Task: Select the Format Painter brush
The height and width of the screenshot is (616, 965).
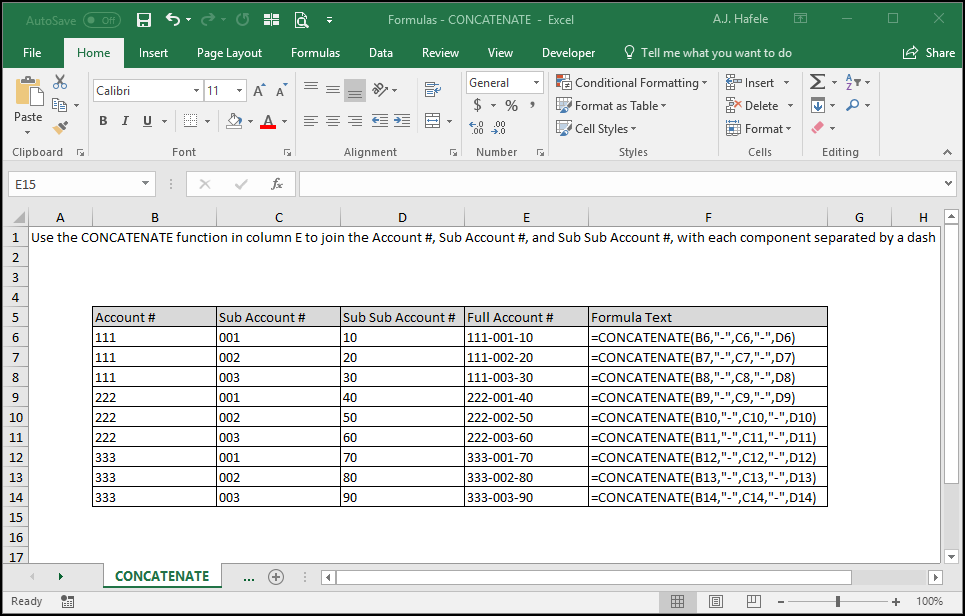Action: point(60,128)
